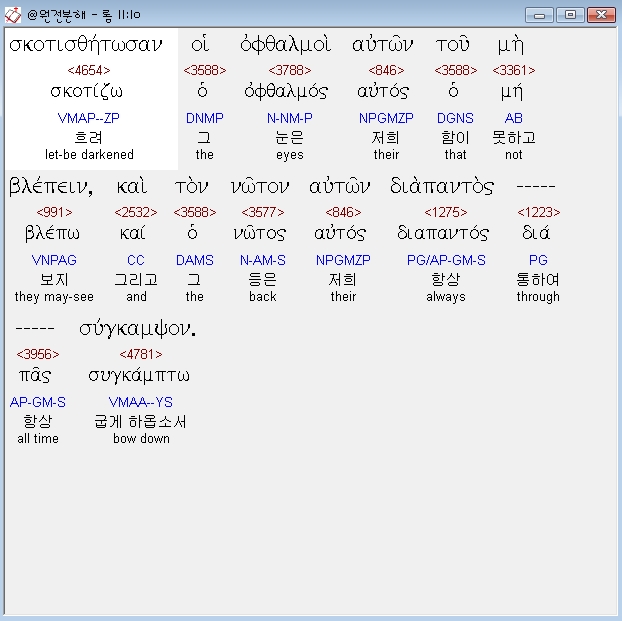Click Strong's number <2532>
The width and height of the screenshot is (622, 621).
136,212
